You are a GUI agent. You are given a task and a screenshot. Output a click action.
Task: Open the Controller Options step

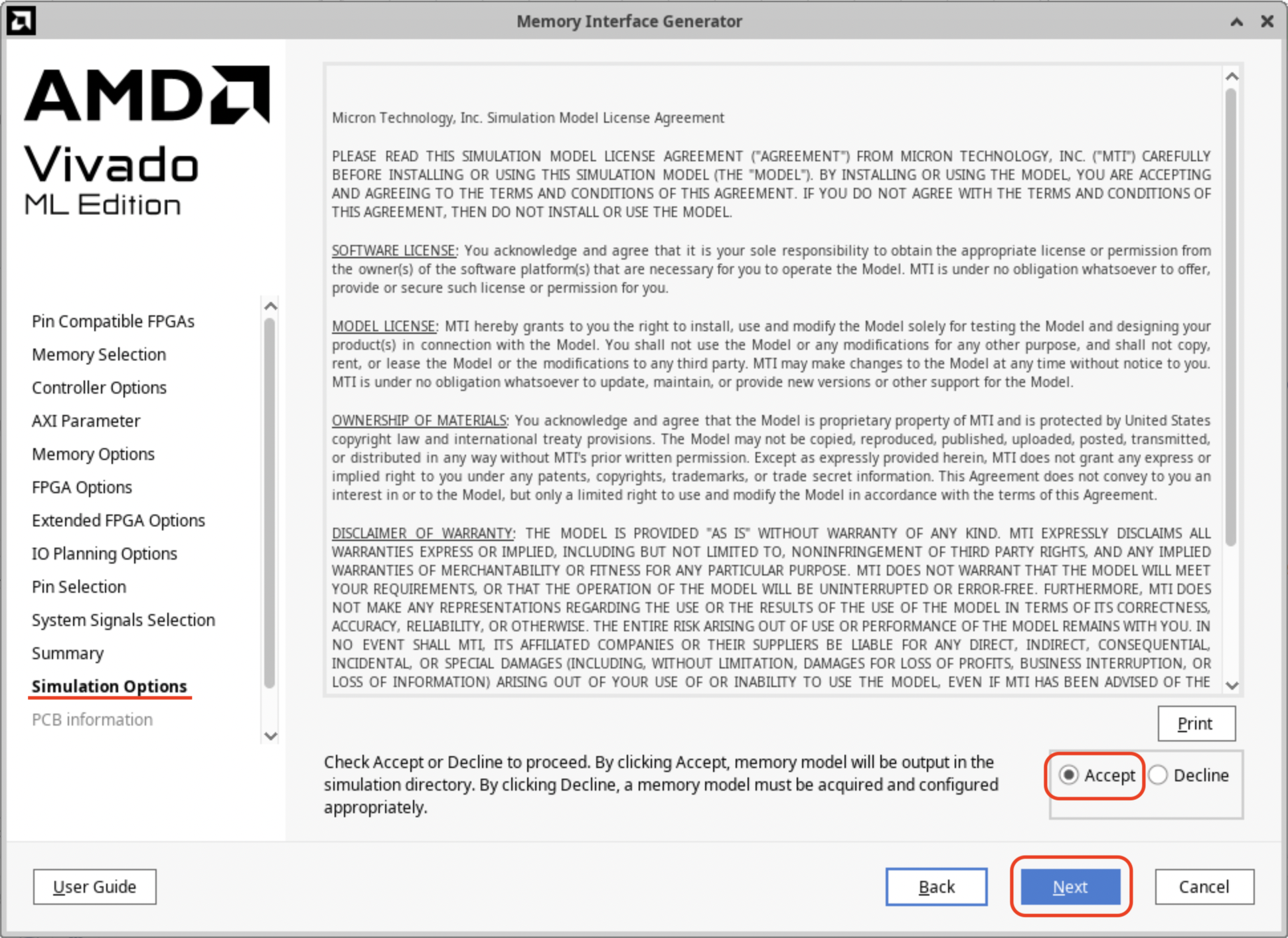99,388
